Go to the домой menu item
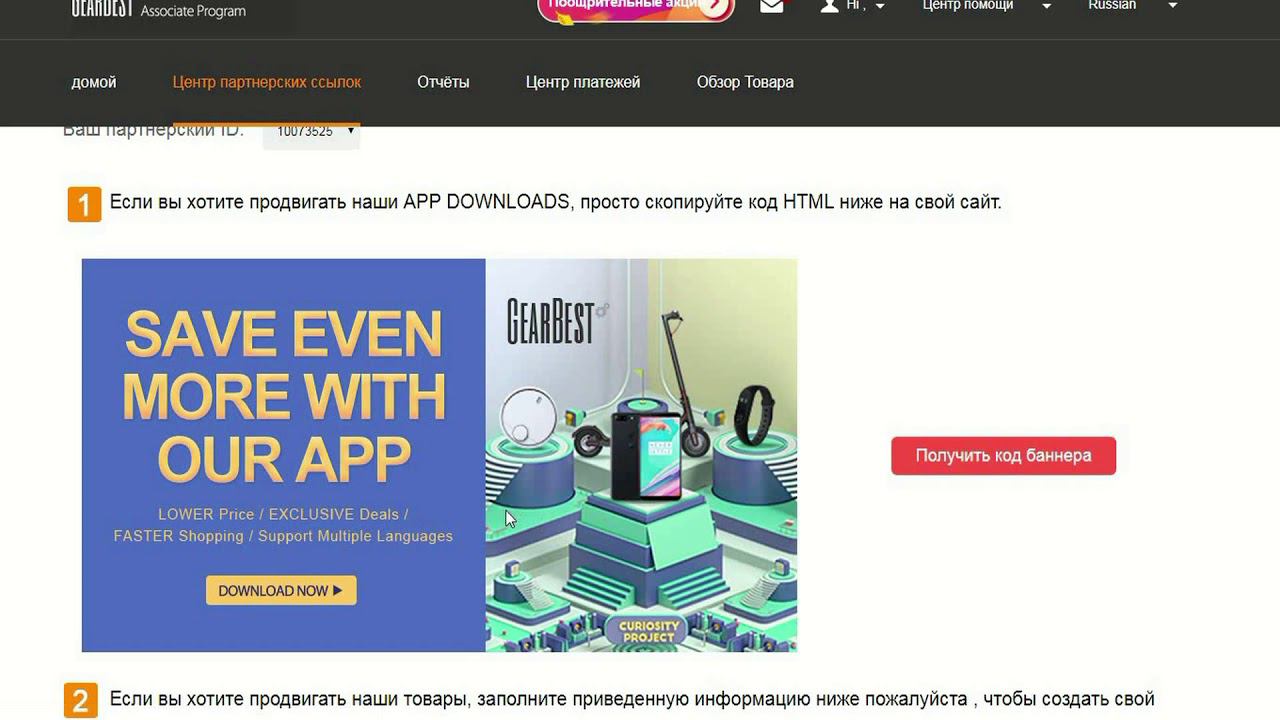The width and height of the screenshot is (1280, 720). point(94,82)
